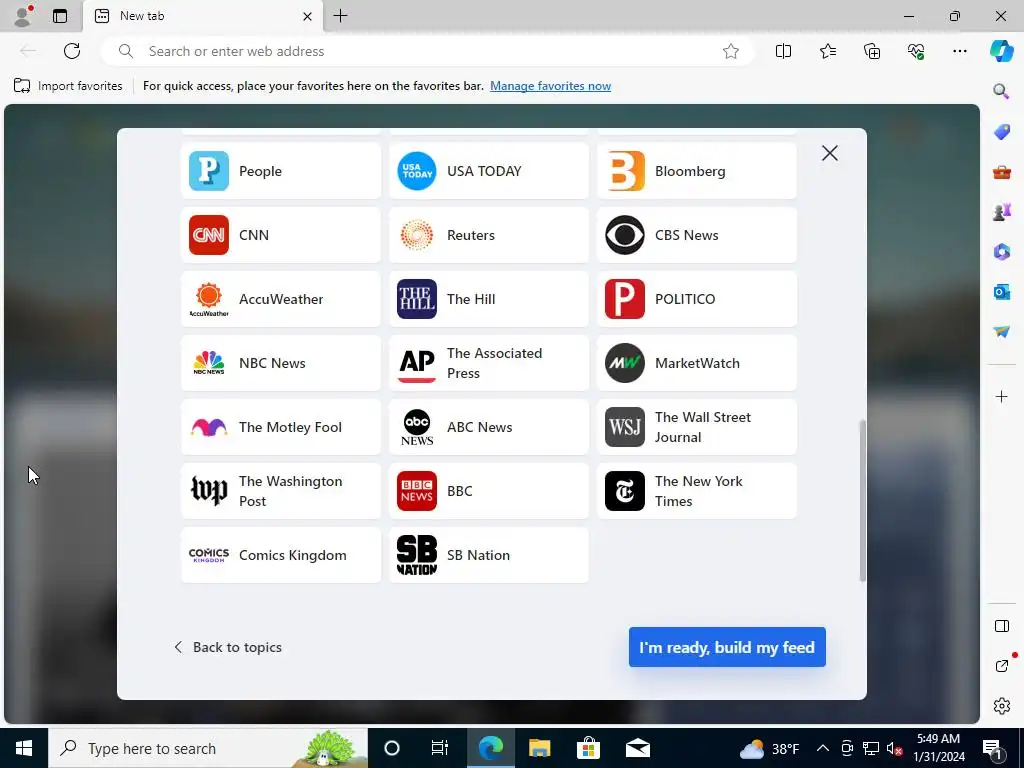Open Microsoft Store from taskbar
This screenshot has height=768, width=1024.
click(588, 748)
